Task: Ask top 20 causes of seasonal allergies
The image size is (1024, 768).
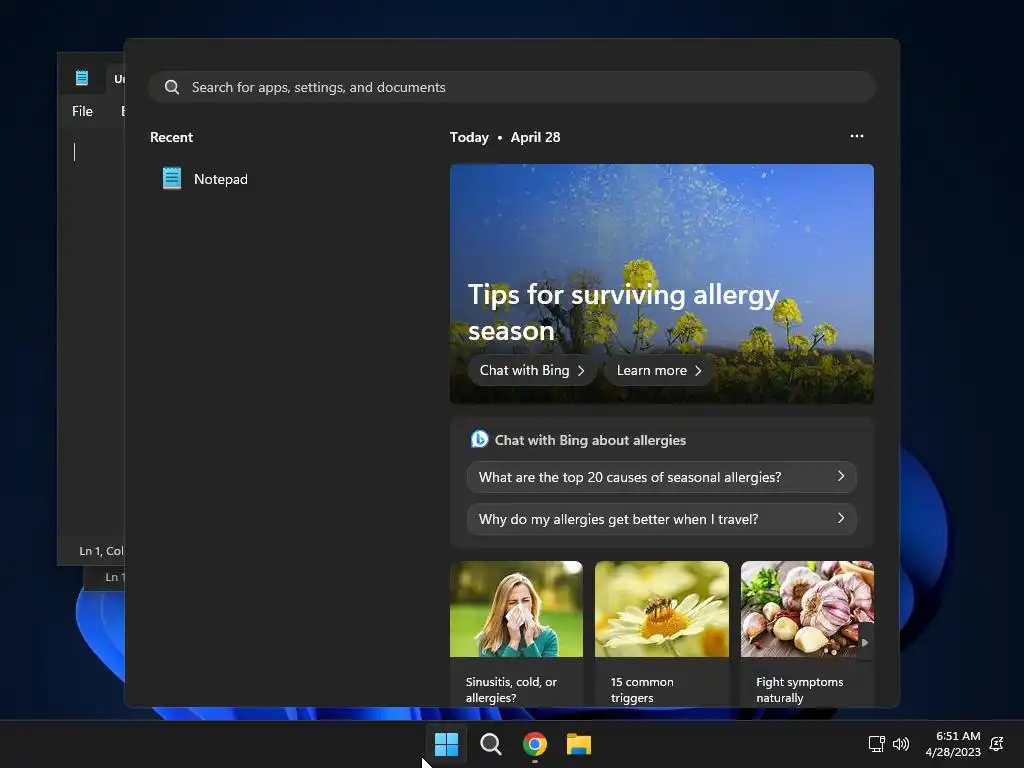Action: (x=662, y=477)
